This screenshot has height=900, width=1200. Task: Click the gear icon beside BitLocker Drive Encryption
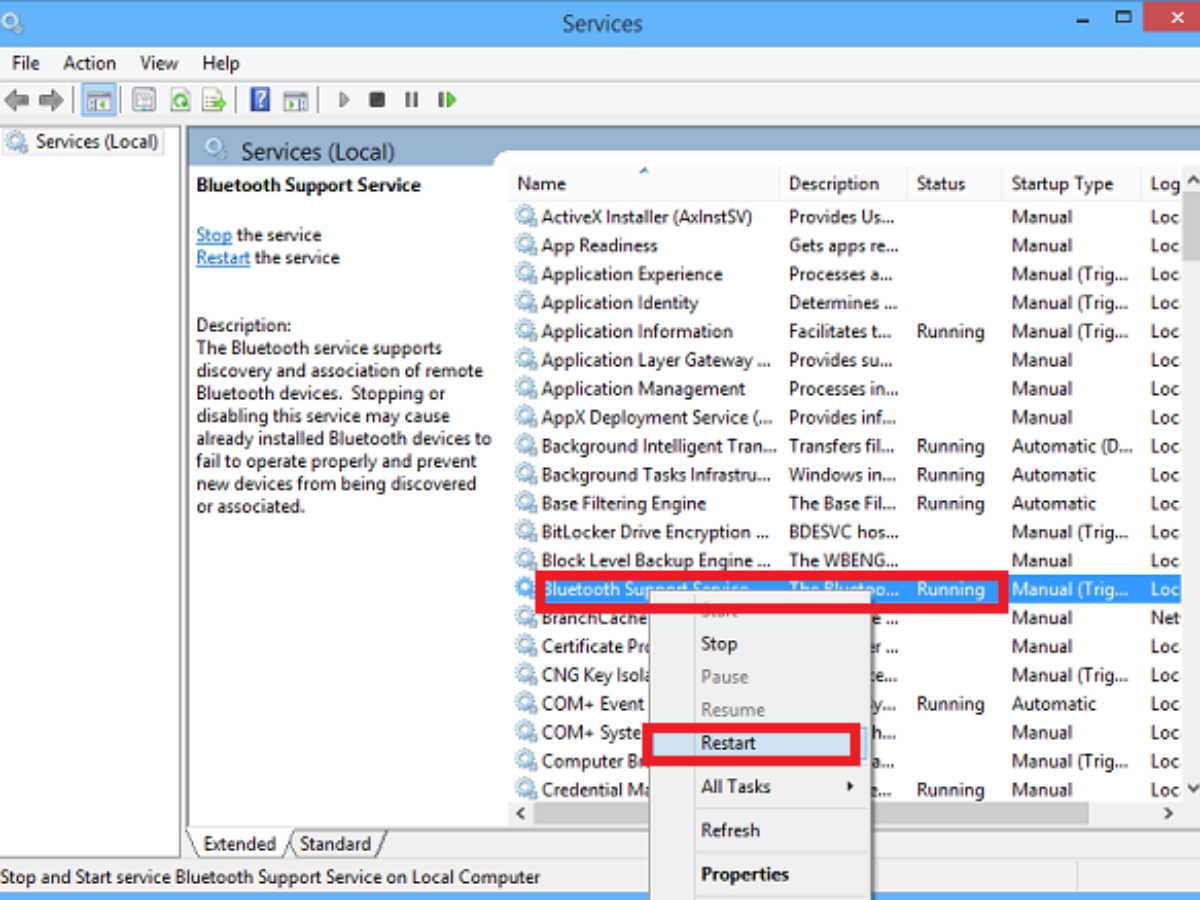pos(525,532)
